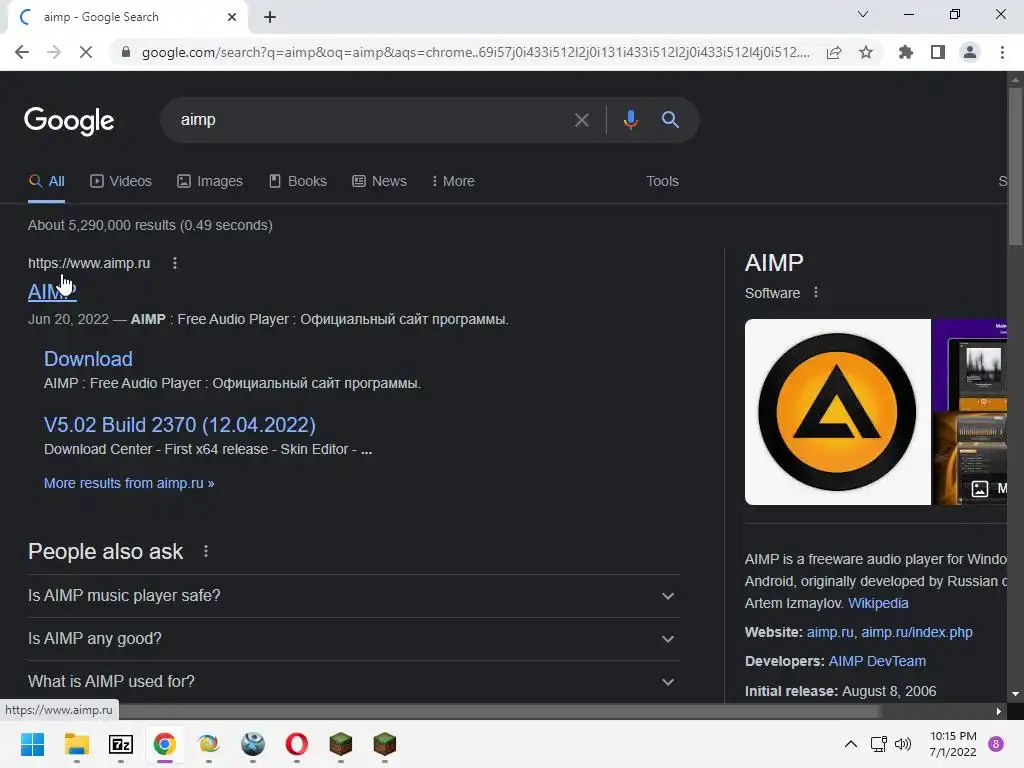The width and height of the screenshot is (1024, 768).
Task: Switch to Books results
Action: [298, 182]
